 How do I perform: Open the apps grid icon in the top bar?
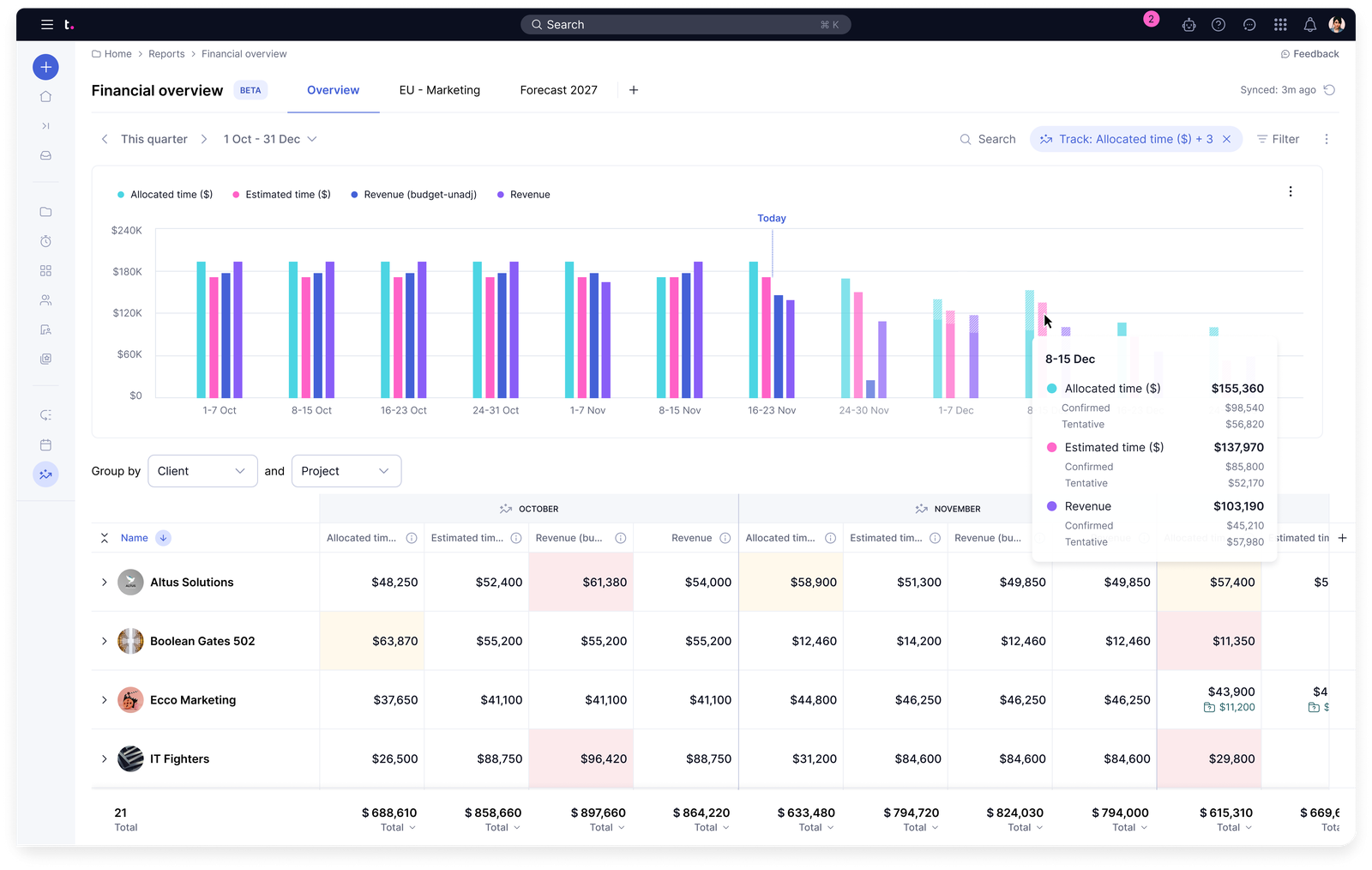1280,25
